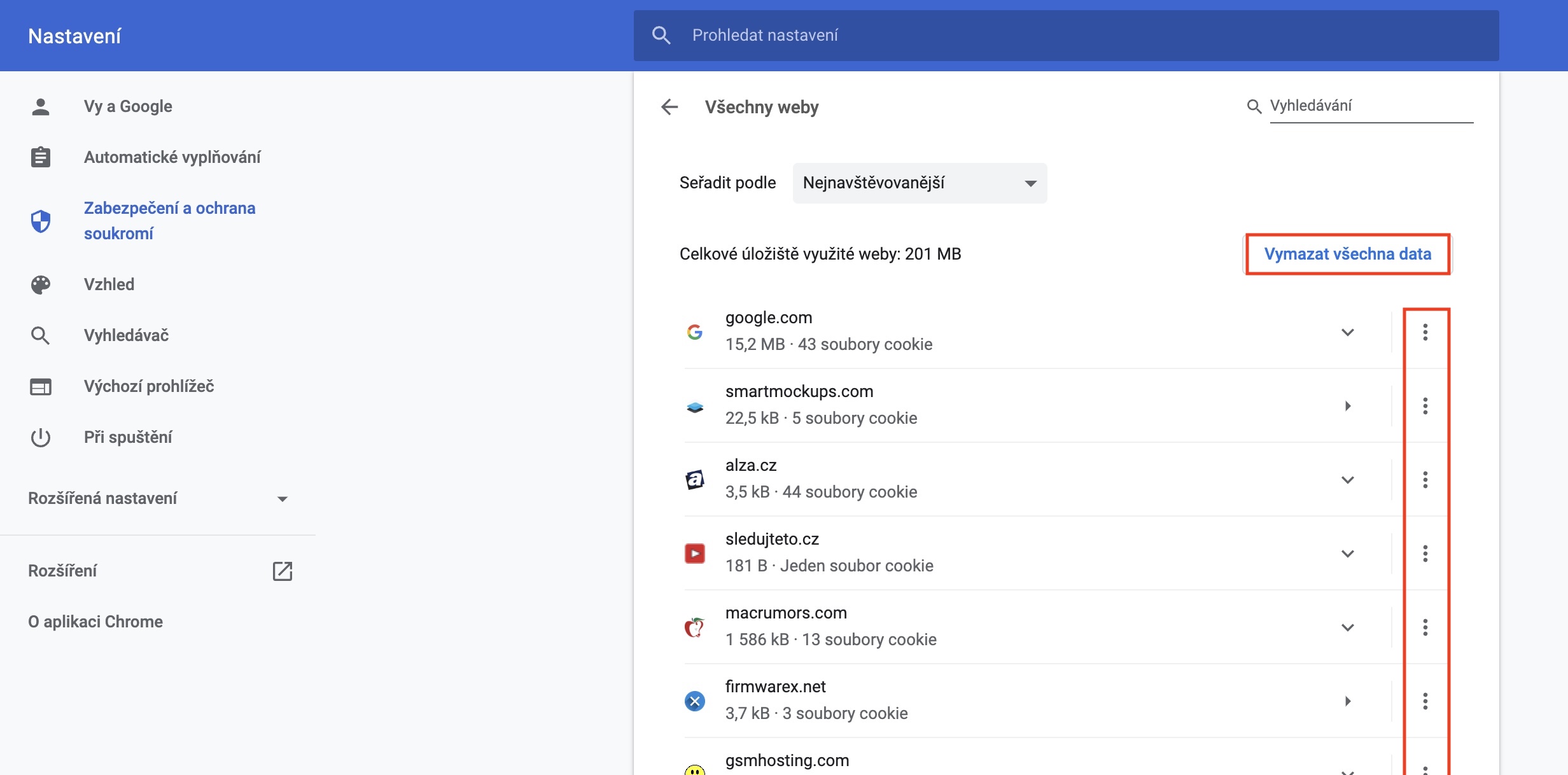
Task: Click the Prohledat nastavení search field
Action: [x=1082, y=36]
